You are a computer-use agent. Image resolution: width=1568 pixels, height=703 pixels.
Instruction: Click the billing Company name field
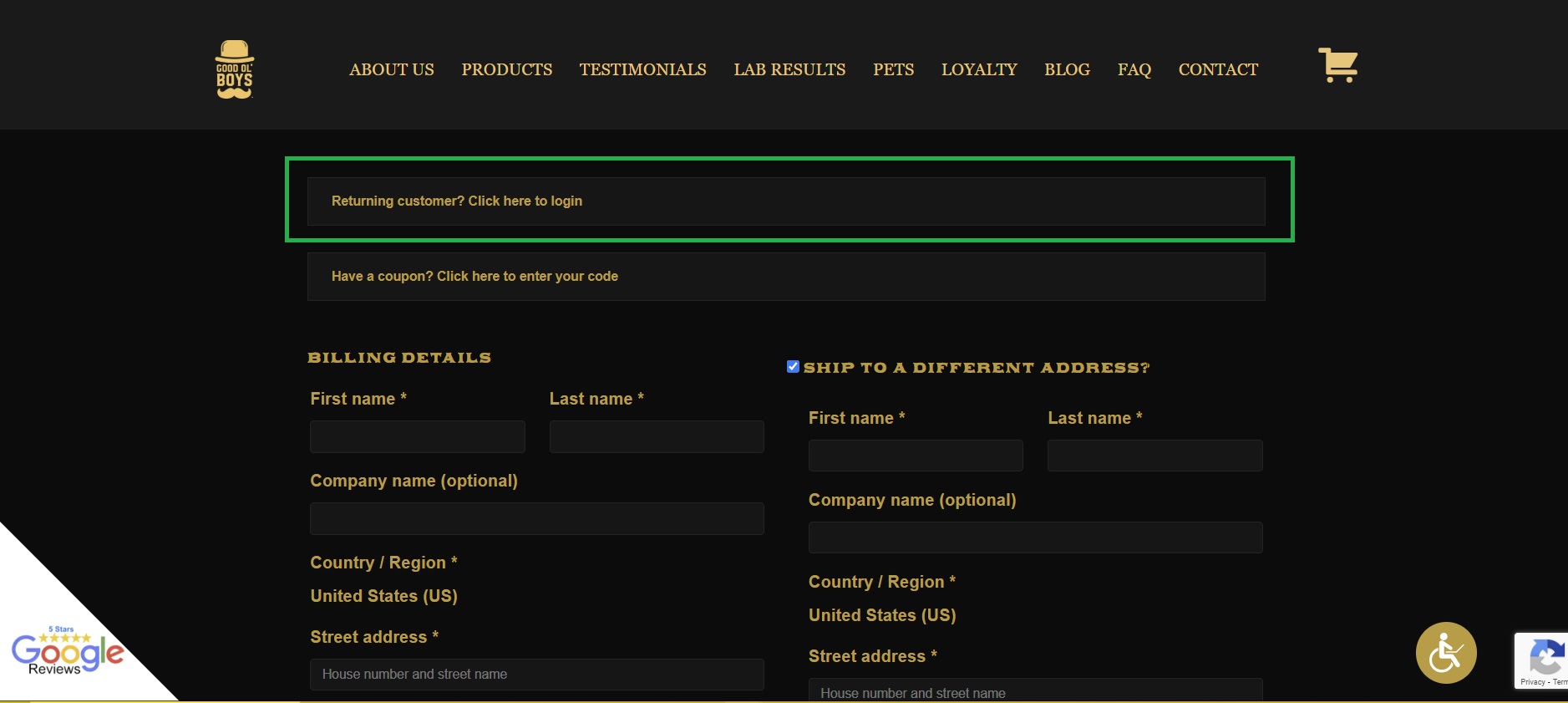537,519
